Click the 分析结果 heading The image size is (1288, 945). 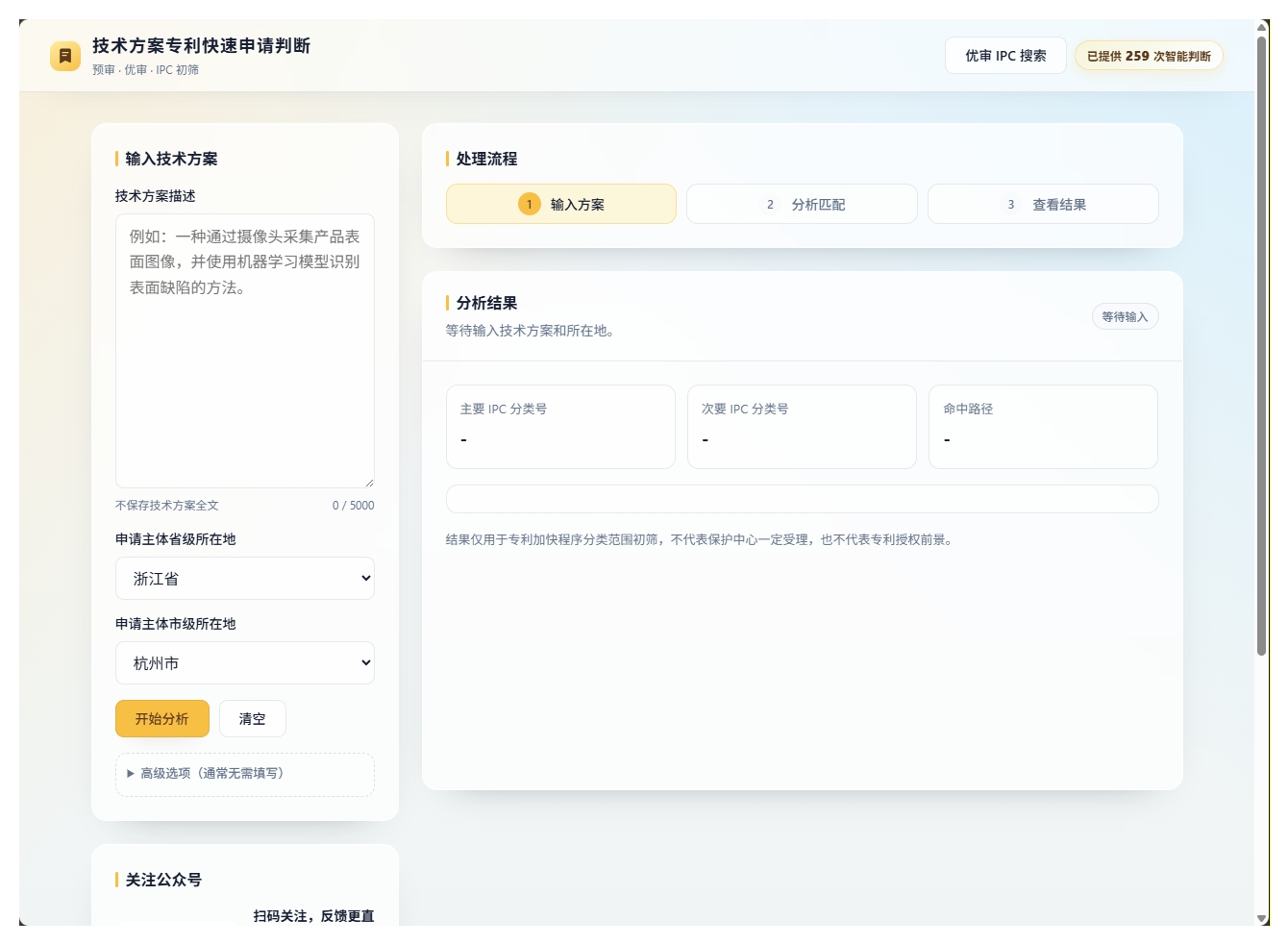click(486, 303)
